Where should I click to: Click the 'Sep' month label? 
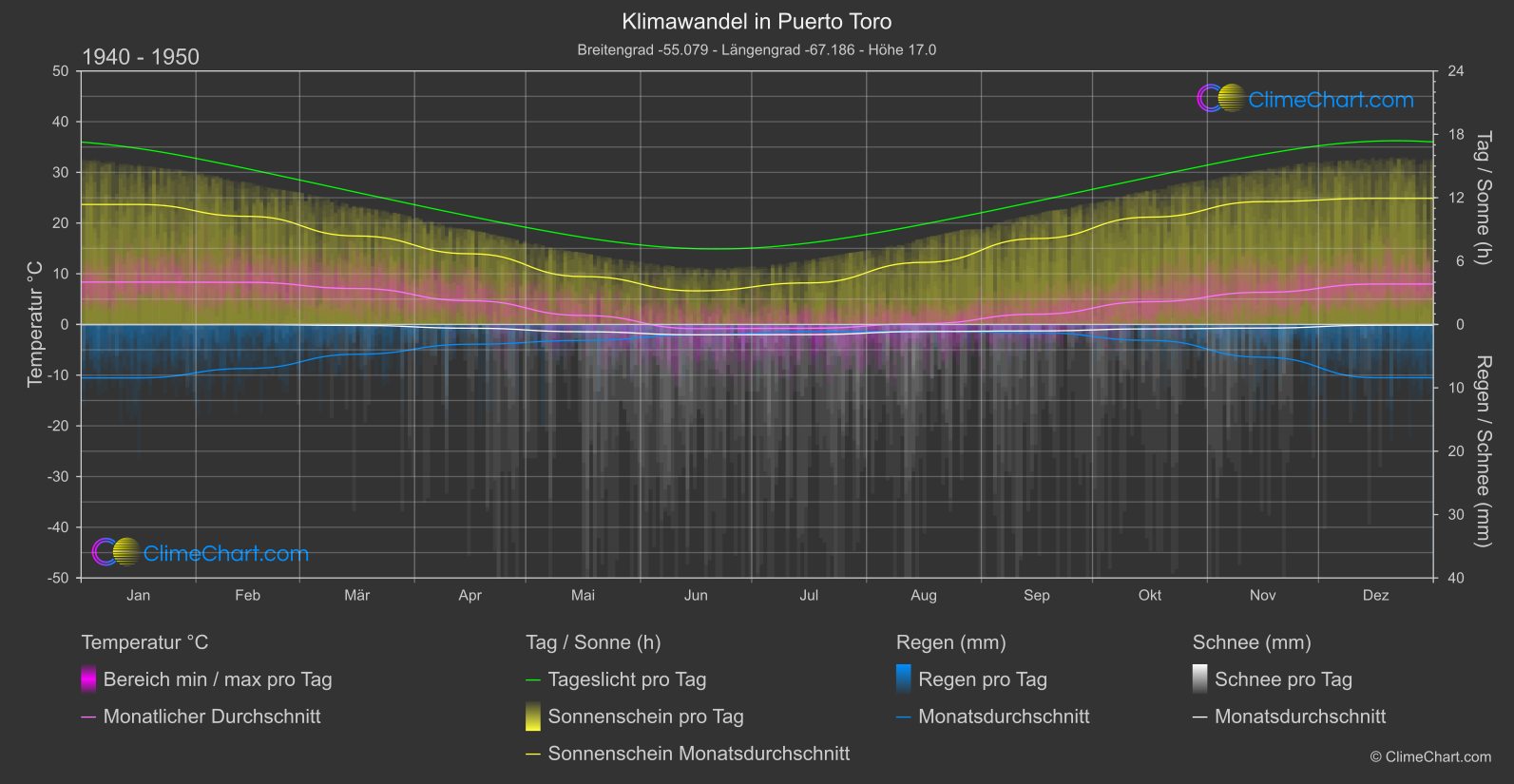click(x=1037, y=595)
